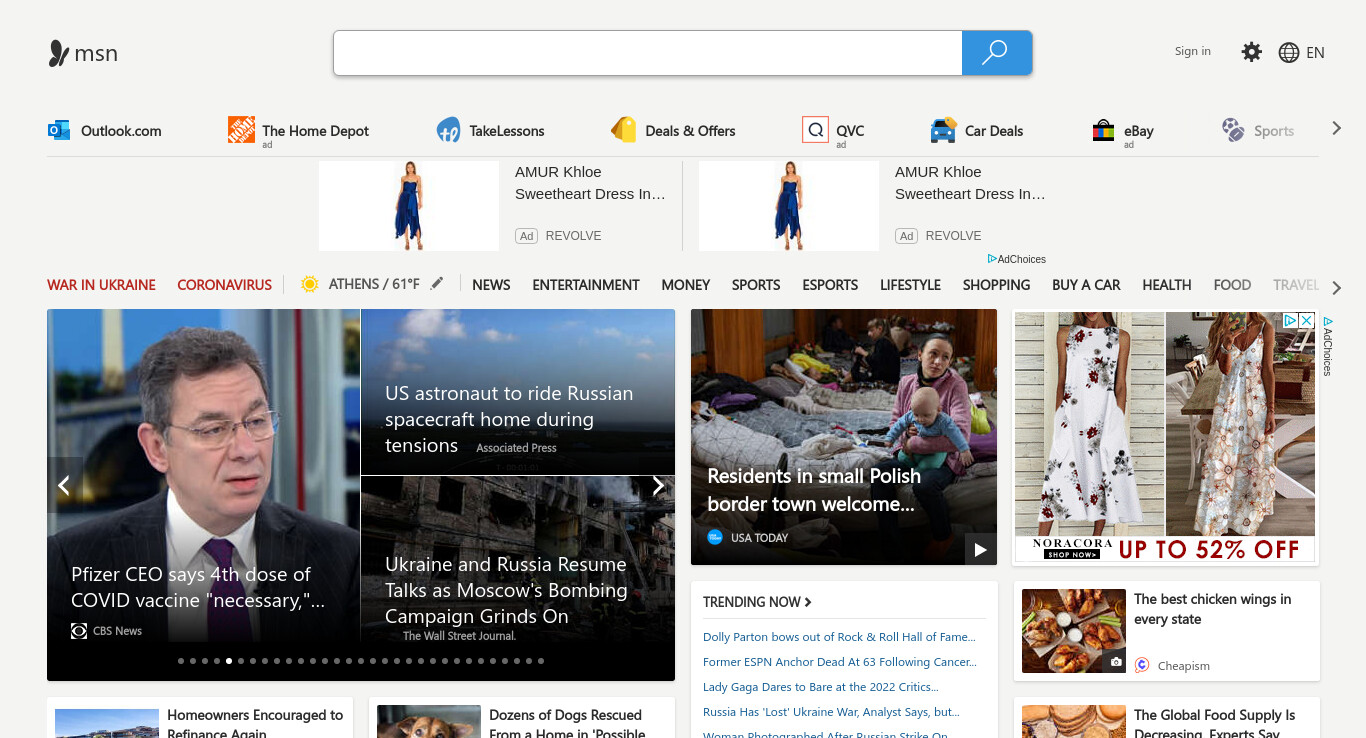Open US astronaut Russian spacecraft story
This screenshot has width=1366, height=738.
click(509, 419)
